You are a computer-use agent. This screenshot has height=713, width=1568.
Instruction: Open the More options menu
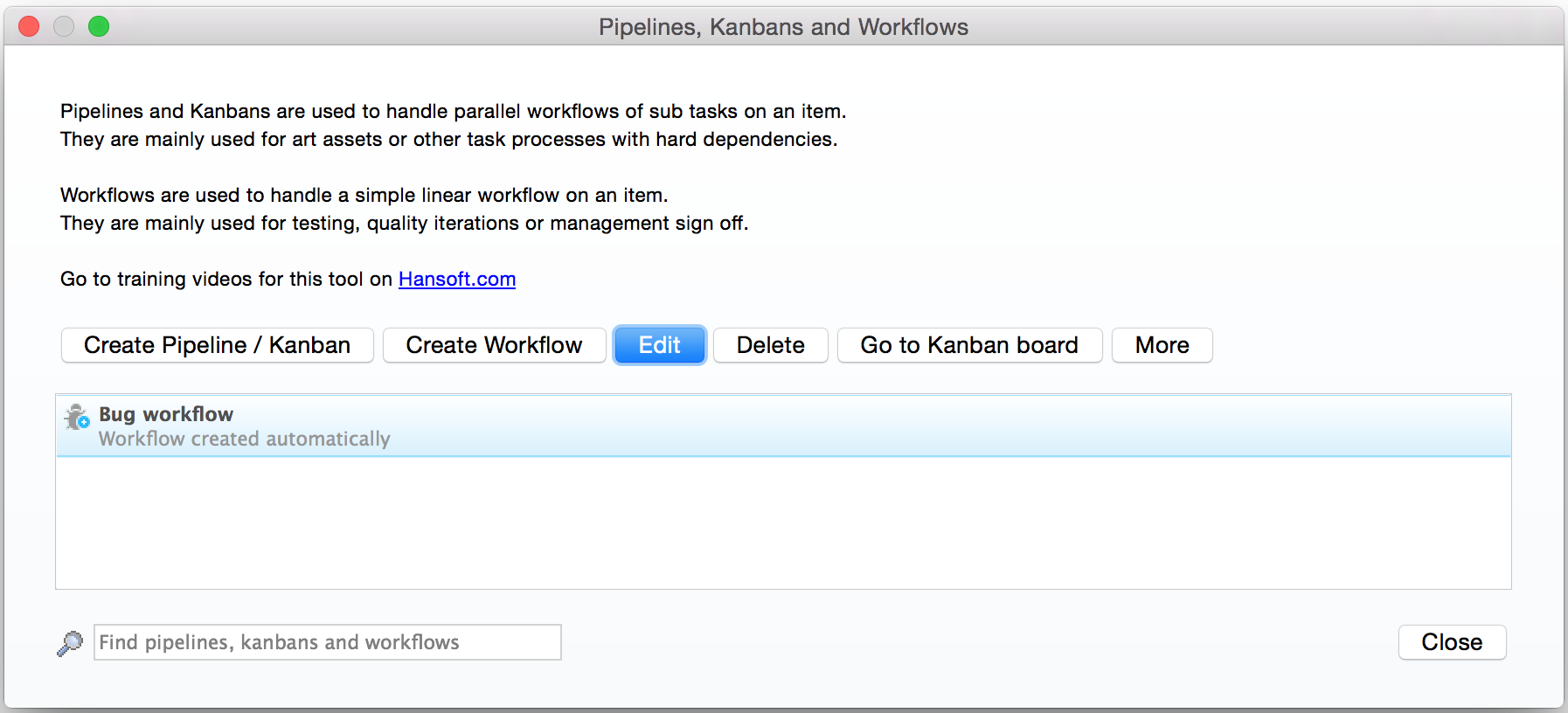[1162, 345]
